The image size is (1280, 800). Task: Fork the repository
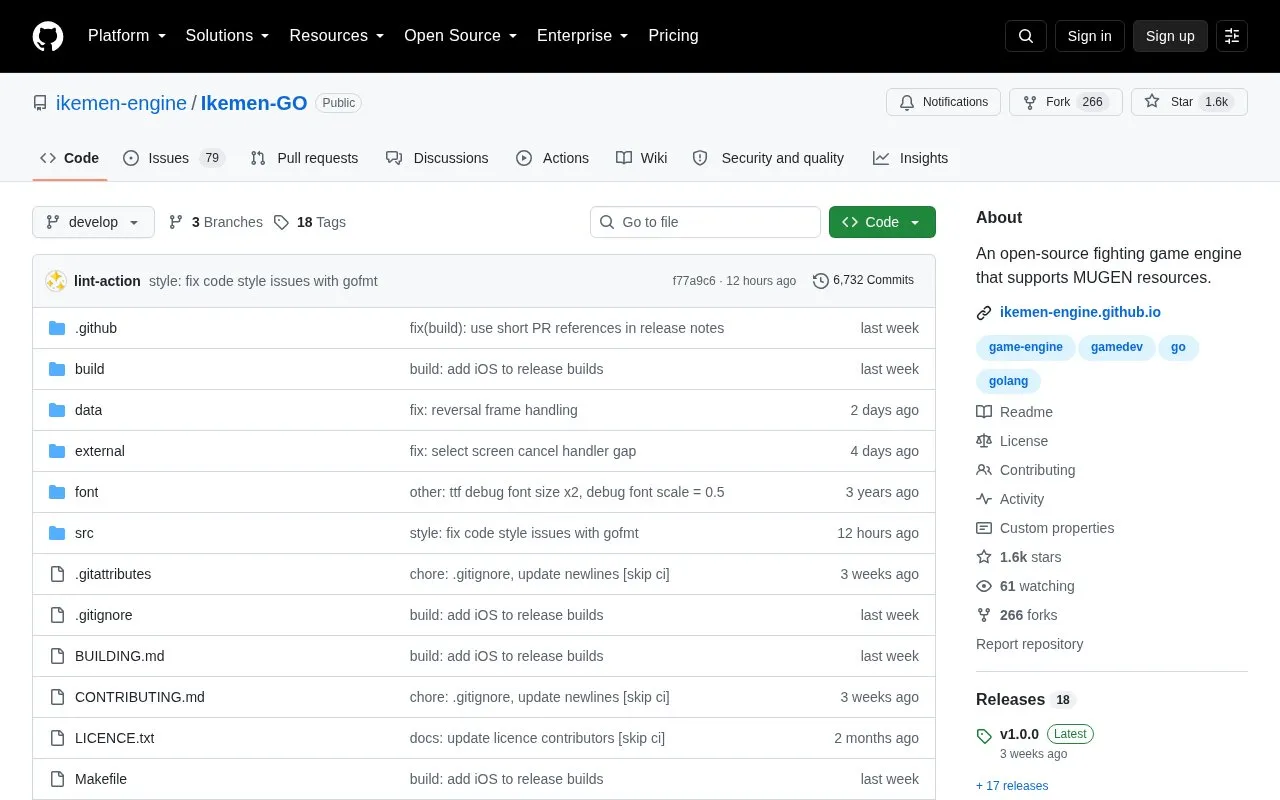1066,102
